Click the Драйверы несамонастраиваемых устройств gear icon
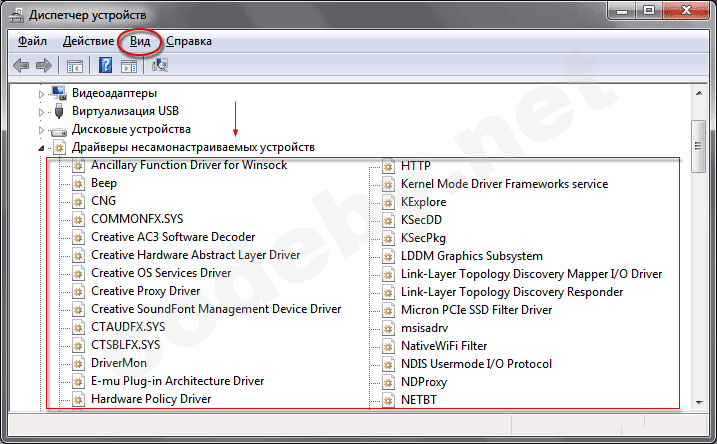717x444 pixels. tap(59, 148)
